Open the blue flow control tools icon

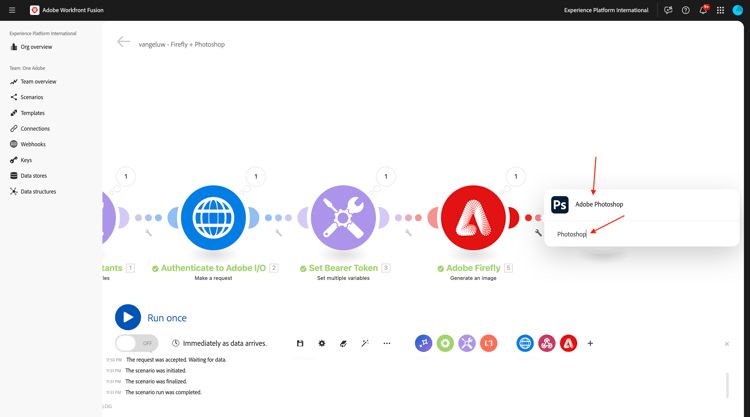tap(423, 343)
